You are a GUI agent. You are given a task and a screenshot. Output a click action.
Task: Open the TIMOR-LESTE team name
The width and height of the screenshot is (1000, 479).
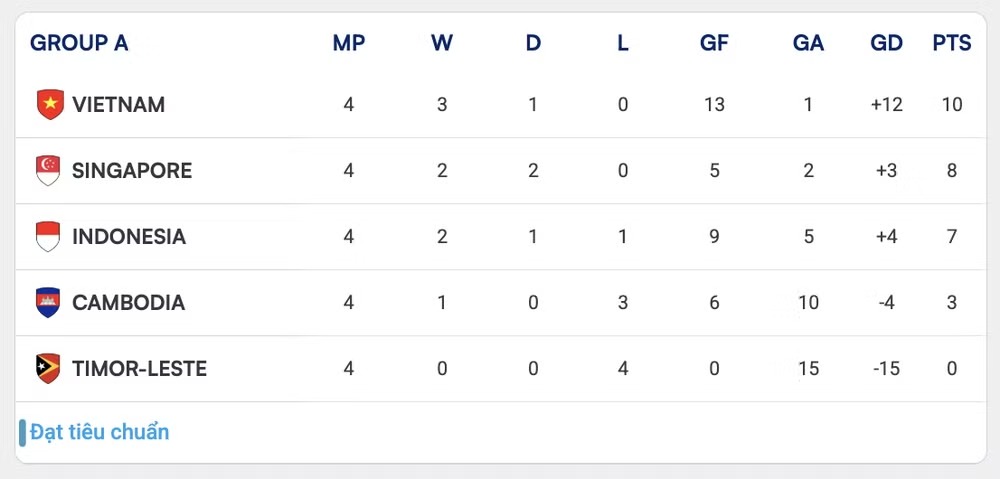click(140, 369)
